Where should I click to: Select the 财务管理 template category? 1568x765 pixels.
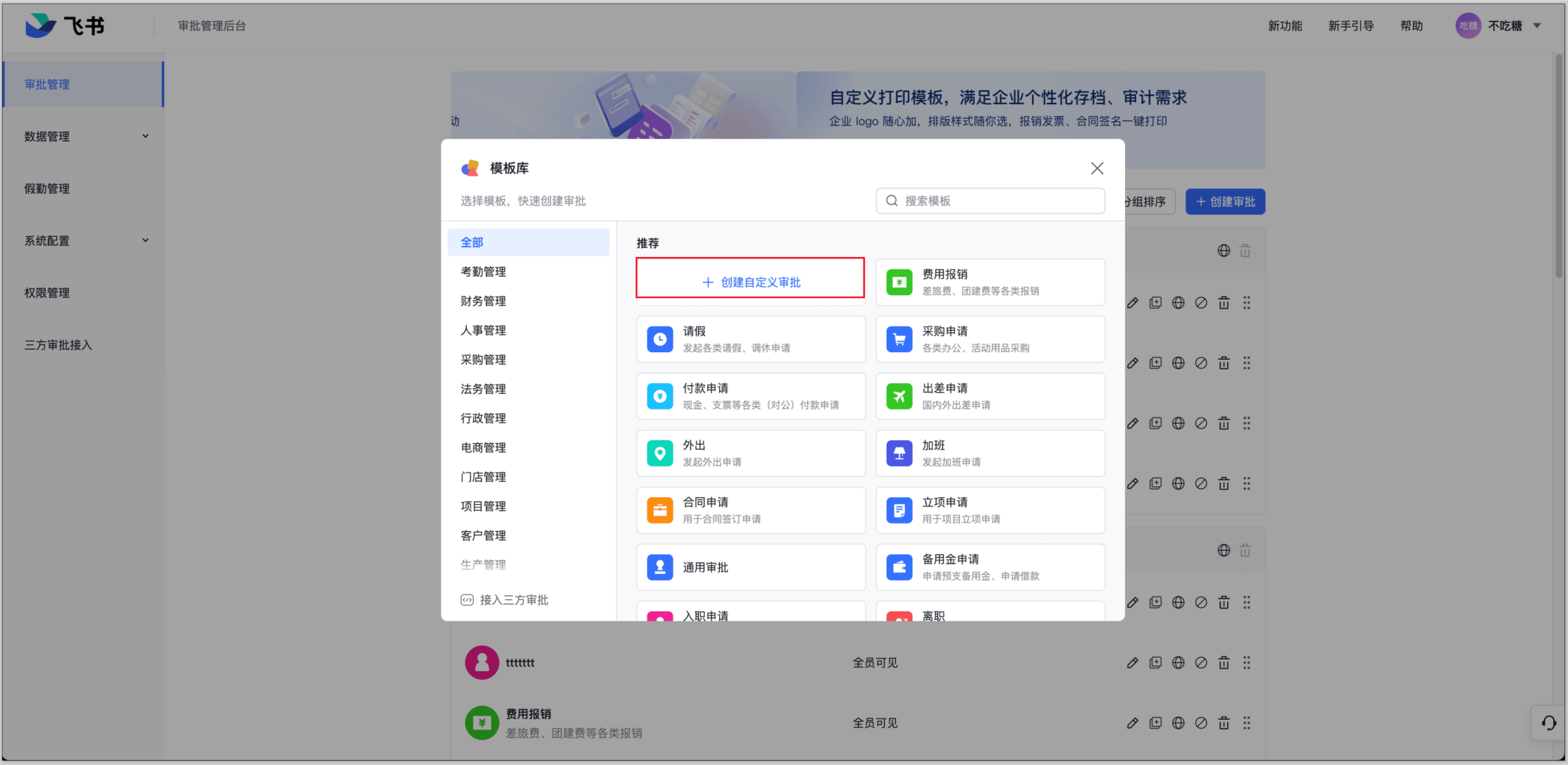pos(483,301)
